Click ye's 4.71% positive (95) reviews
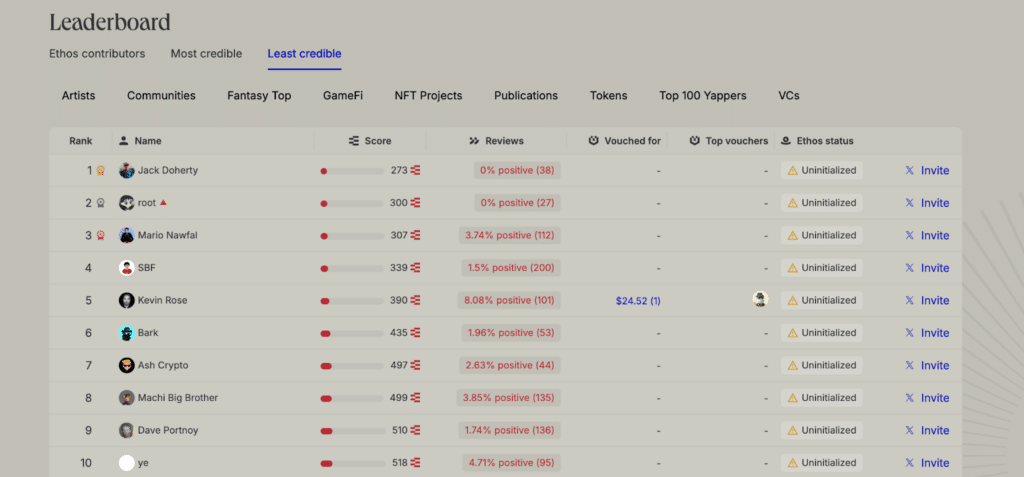 coord(511,463)
